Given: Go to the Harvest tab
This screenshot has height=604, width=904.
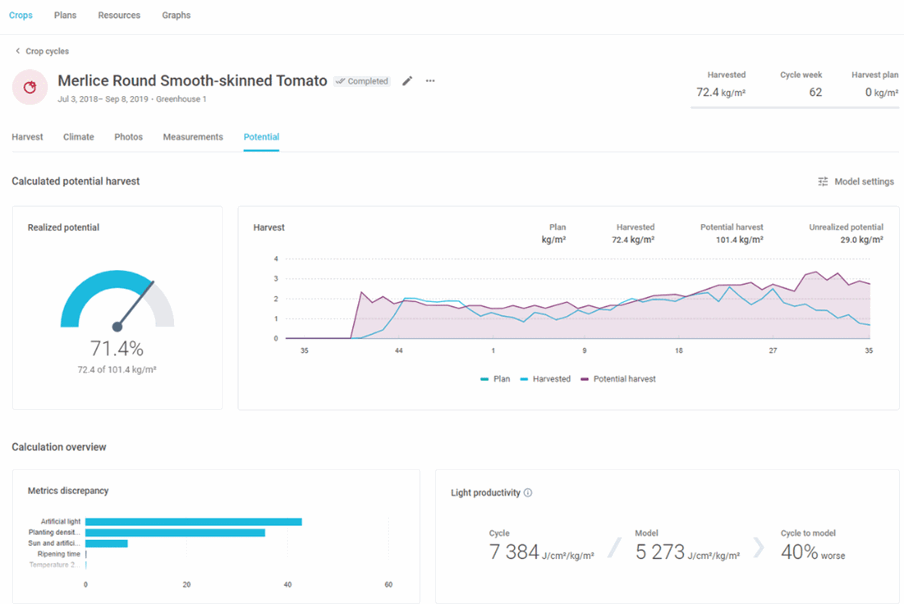Looking at the screenshot, I should coord(27,137).
